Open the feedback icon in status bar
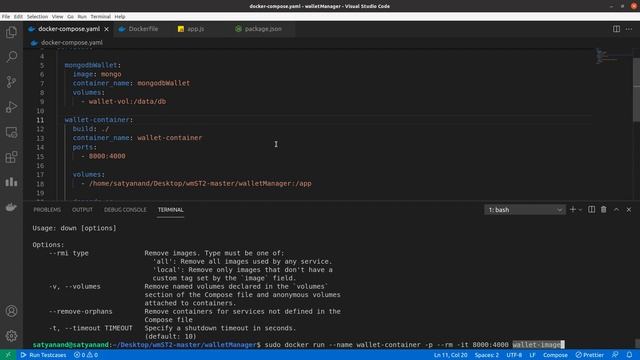Image resolution: width=640 pixels, height=360 pixels. (x=615, y=355)
